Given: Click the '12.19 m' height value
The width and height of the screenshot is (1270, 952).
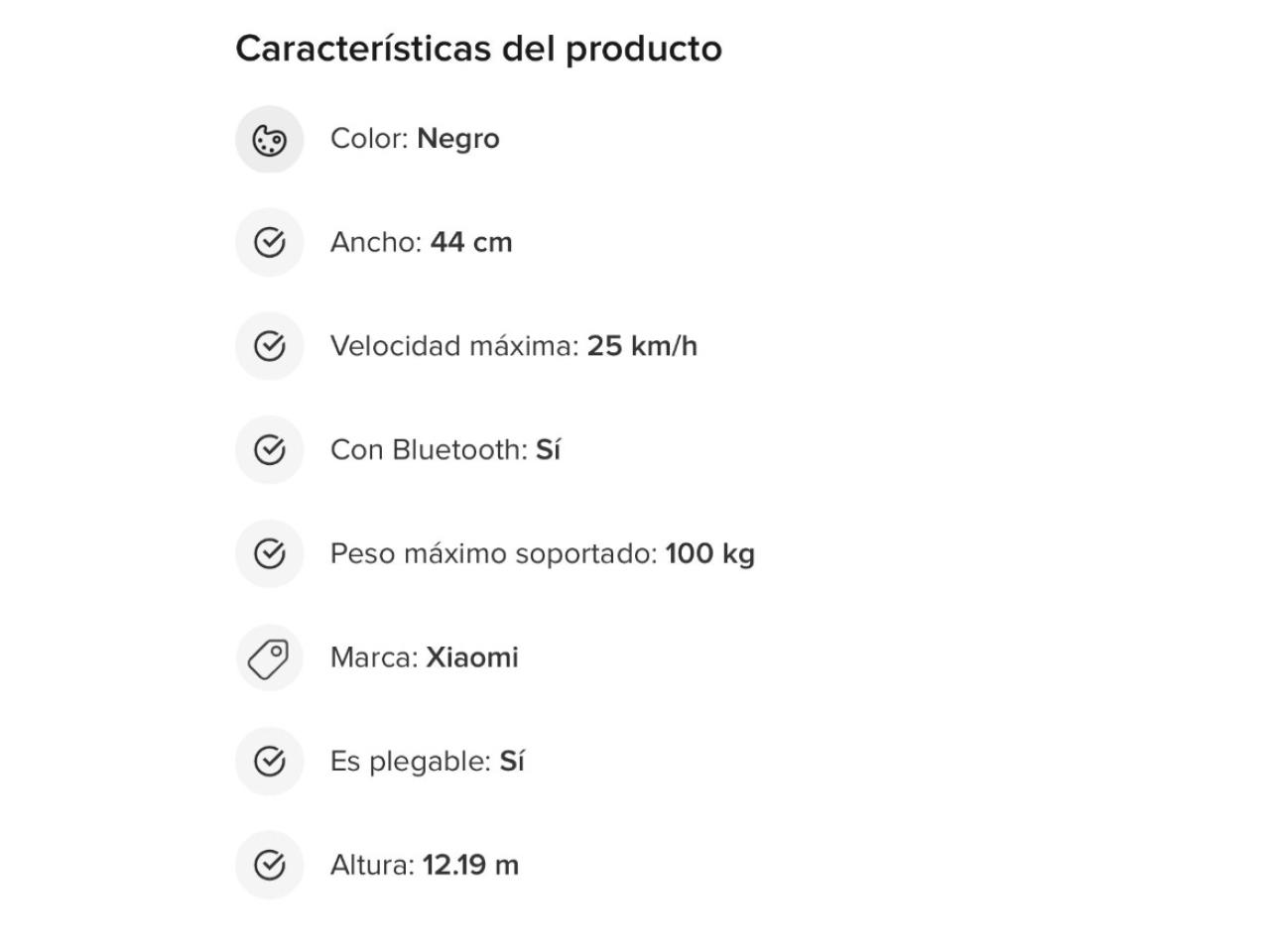Looking at the screenshot, I should point(470,865).
